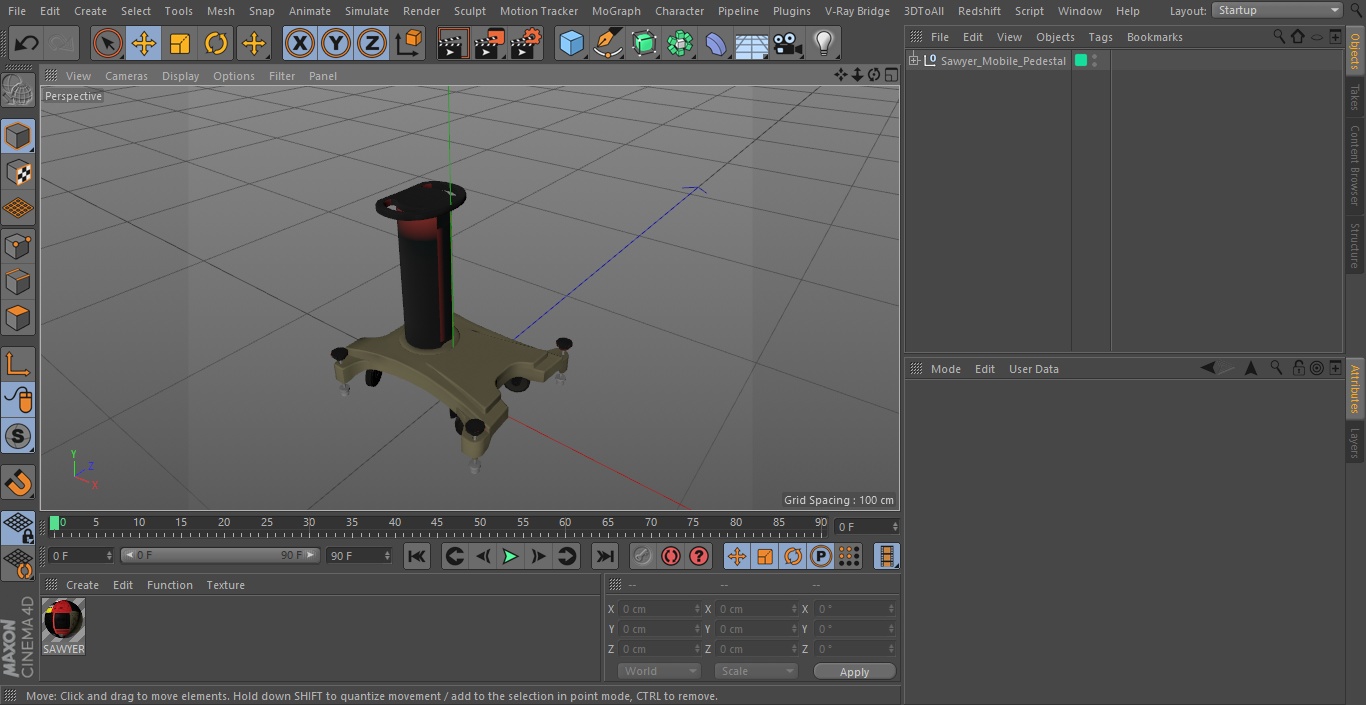This screenshot has width=1366, height=705.
Task: Render the current view
Action: pyautogui.click(x=452, y=43)
